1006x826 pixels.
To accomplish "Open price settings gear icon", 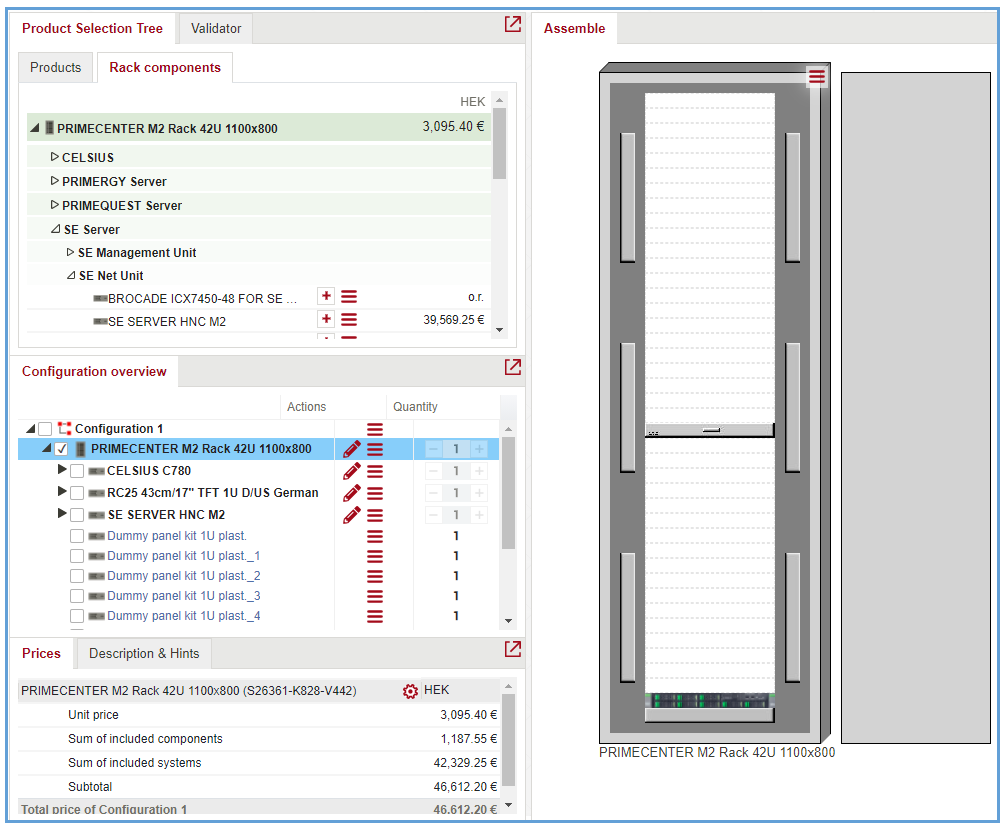I will (x=410, y=691).
